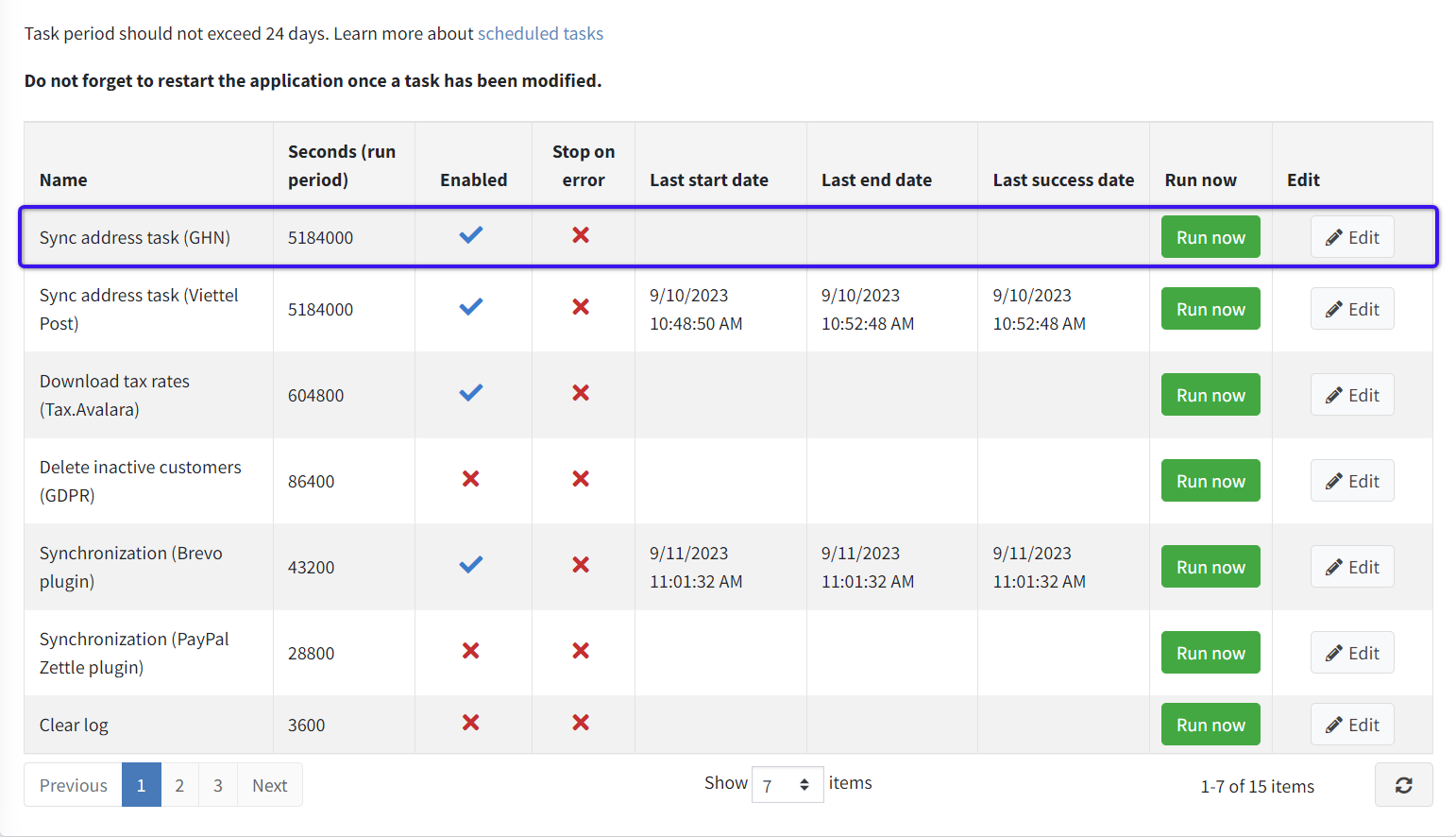Click the Clear log task name
The height and width of the screenshot is (837, 1456).
74,725
